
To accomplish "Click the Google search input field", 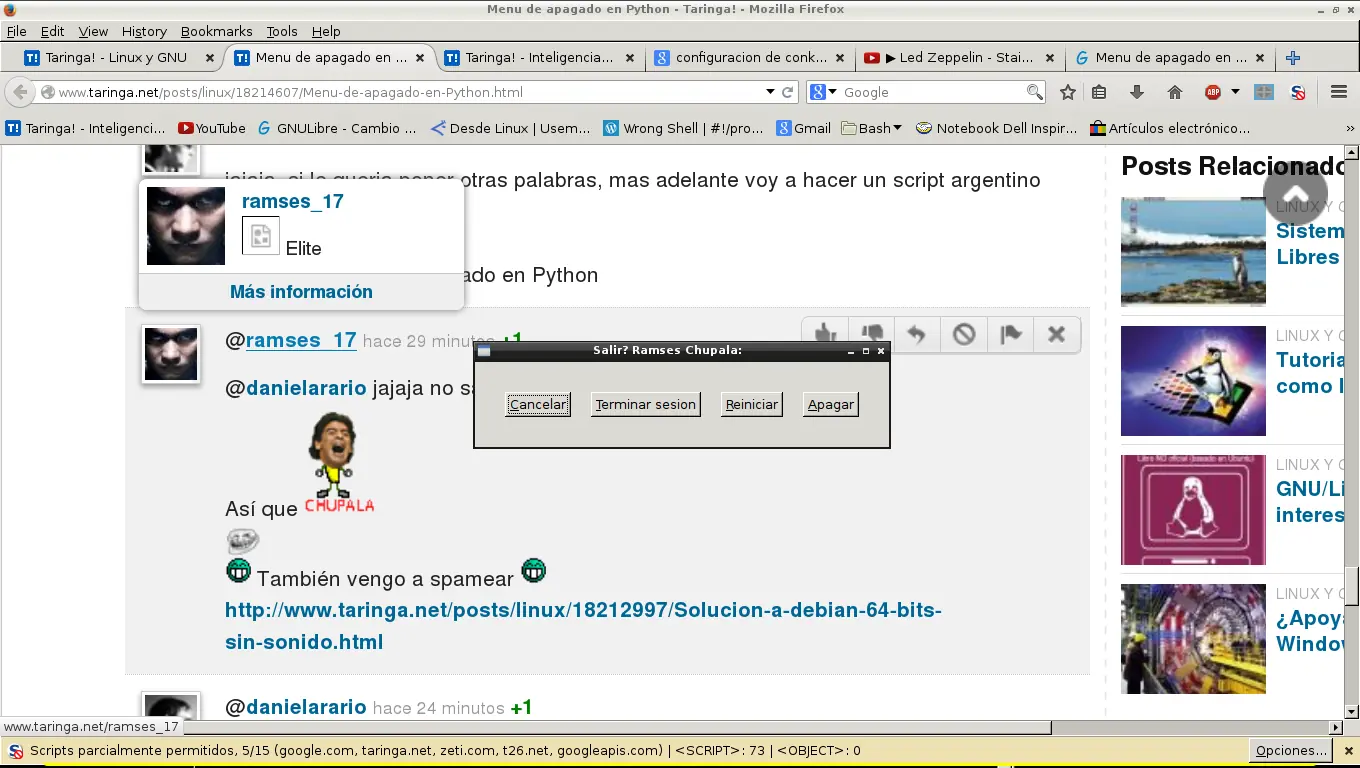I will [x=932, y=92].
